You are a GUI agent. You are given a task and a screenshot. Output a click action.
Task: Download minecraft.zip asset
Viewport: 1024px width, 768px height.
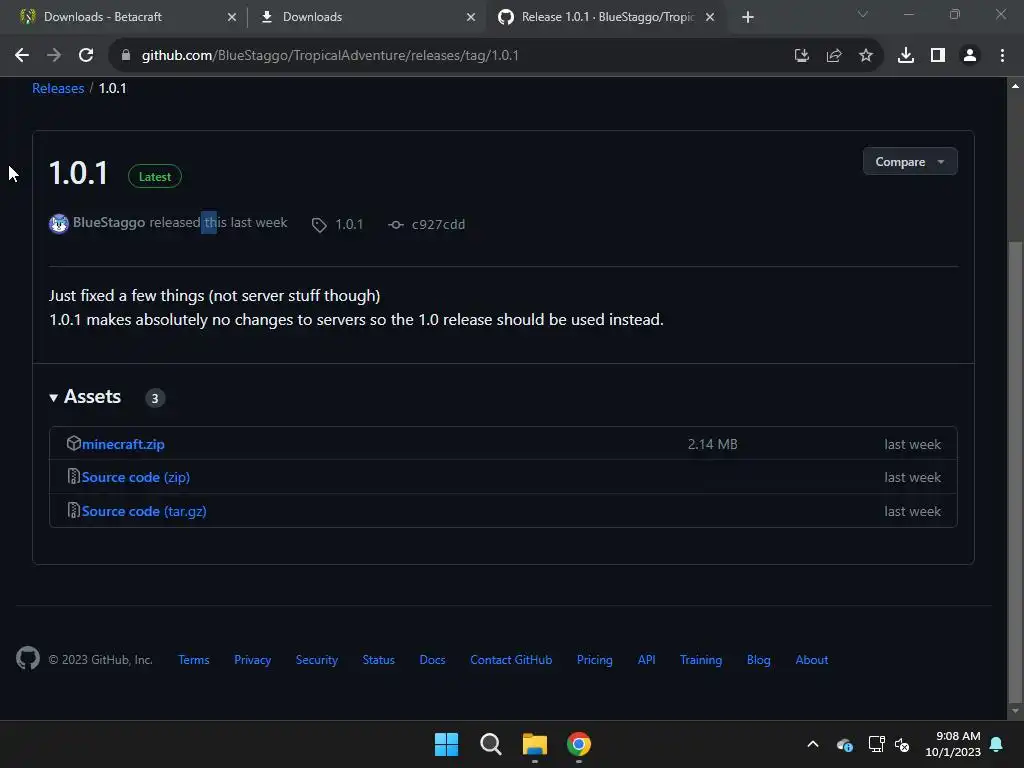[123, 444]
